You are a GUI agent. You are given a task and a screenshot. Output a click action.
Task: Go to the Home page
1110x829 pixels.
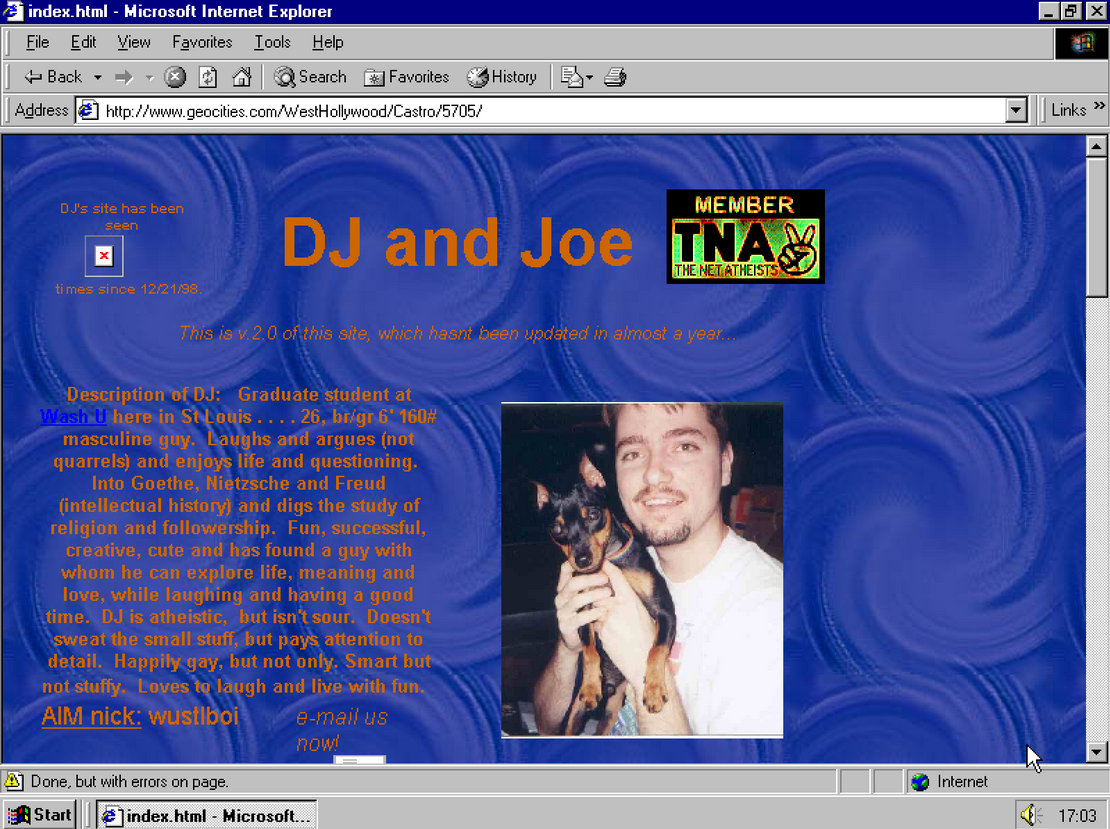(x=241, y=77)
